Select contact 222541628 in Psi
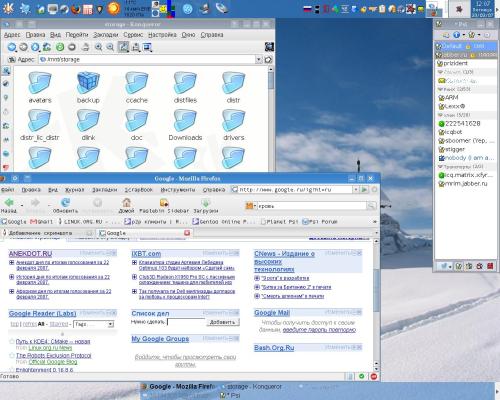 pyautogui.click(x=465, y=123)
